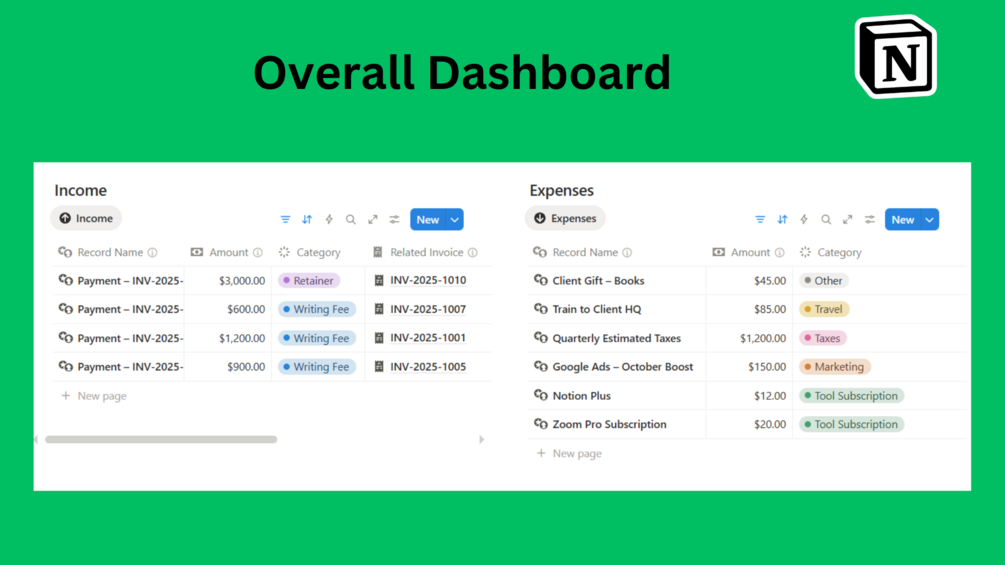Open Expenses automations lightning icon
This screenshot has height=565, width=1005.
[804, 220]
